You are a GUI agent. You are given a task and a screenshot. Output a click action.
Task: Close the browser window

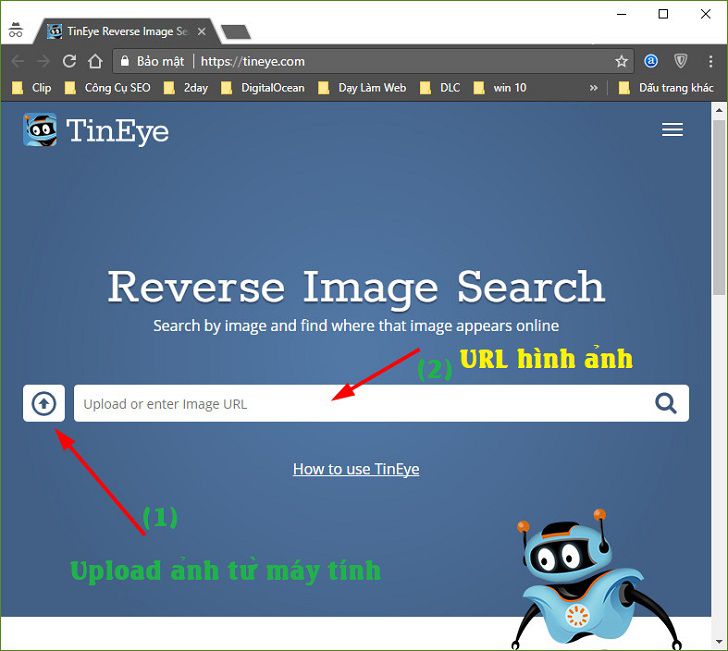point(705,14)
